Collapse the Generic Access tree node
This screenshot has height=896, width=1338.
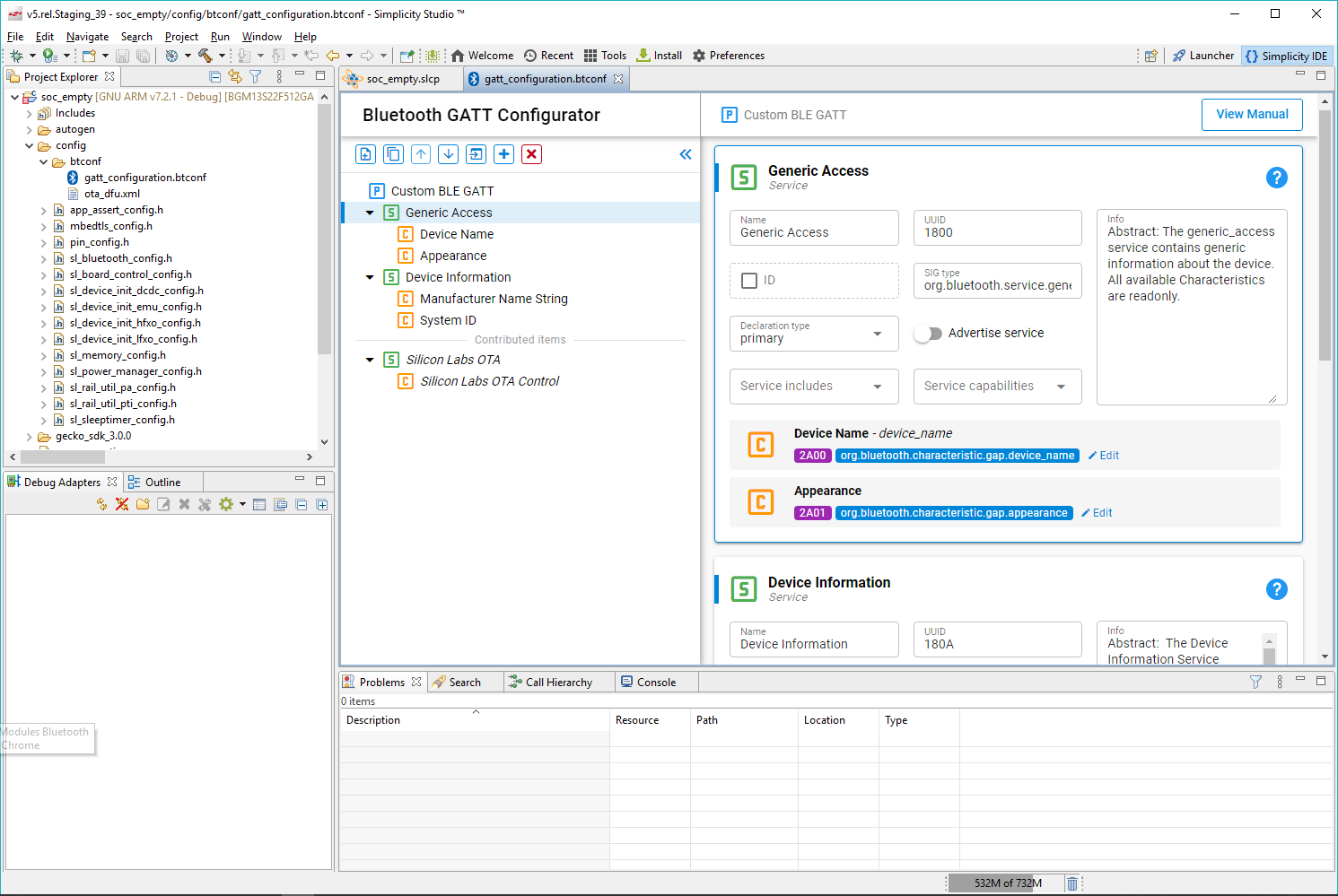pyautogui.click(x=370, y=213)
